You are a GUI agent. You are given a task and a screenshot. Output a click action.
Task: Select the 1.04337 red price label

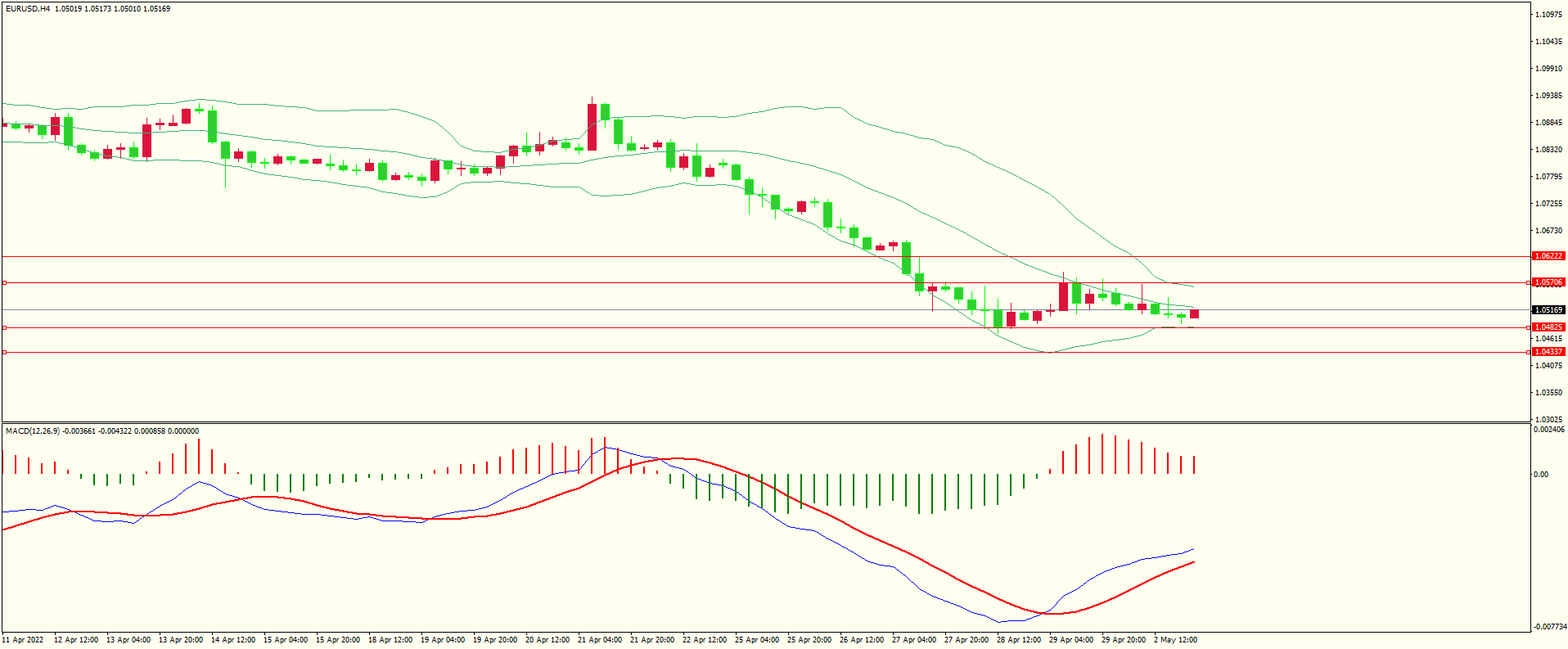[1548, 352]
